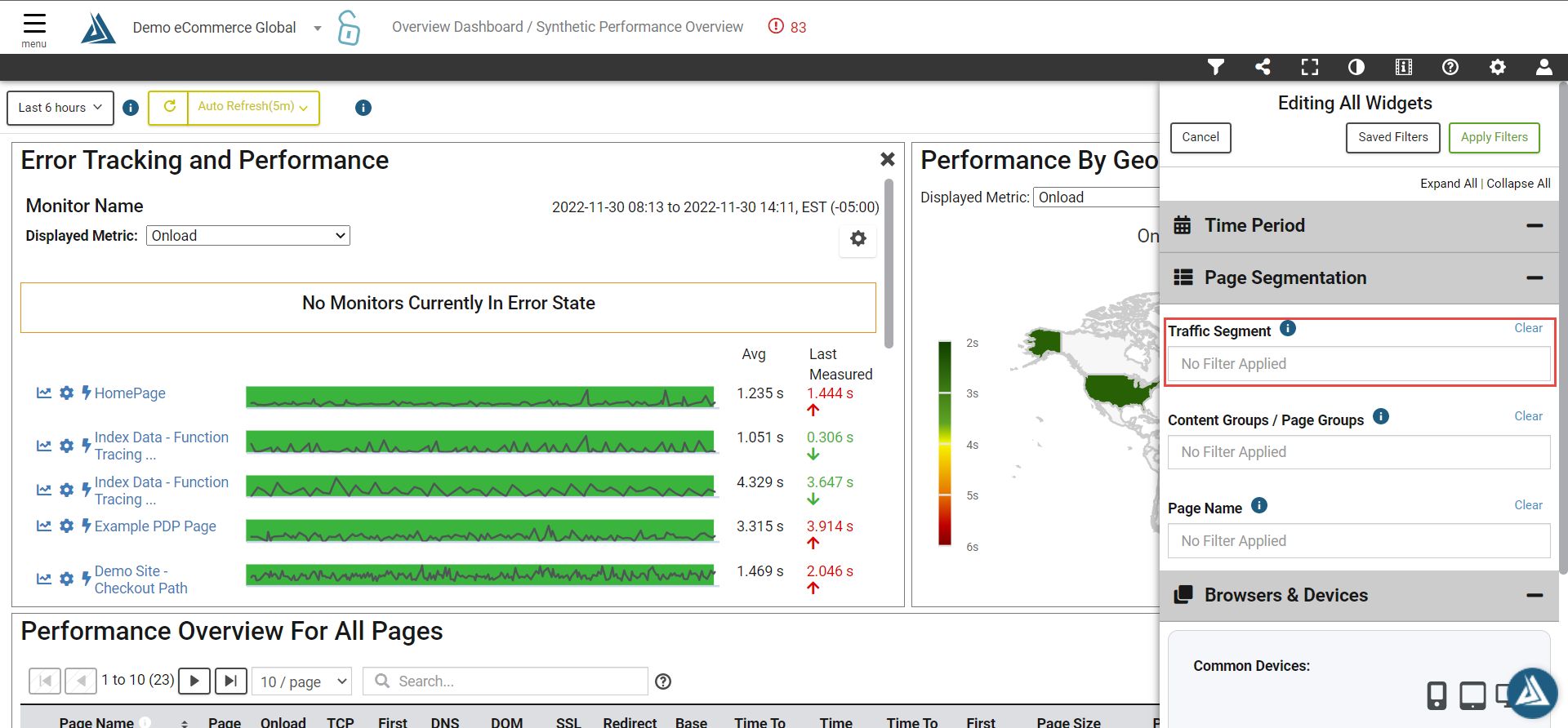Click info icon next to time range
Screen dimensions: 1568x728
(x=131, y=108)
